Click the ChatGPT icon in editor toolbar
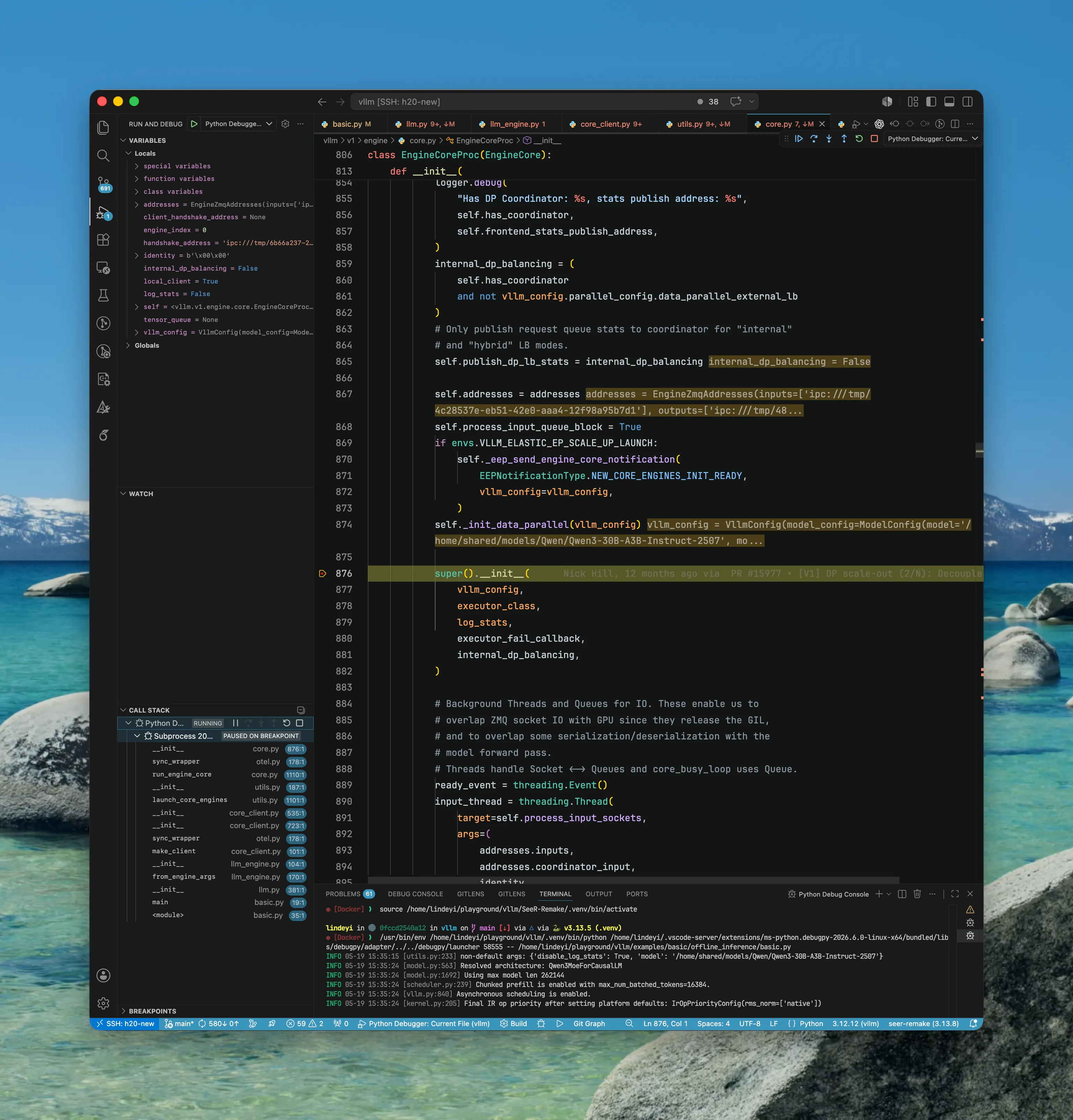The height and width of the screenshot is (1120, 1073). (879, 124)
